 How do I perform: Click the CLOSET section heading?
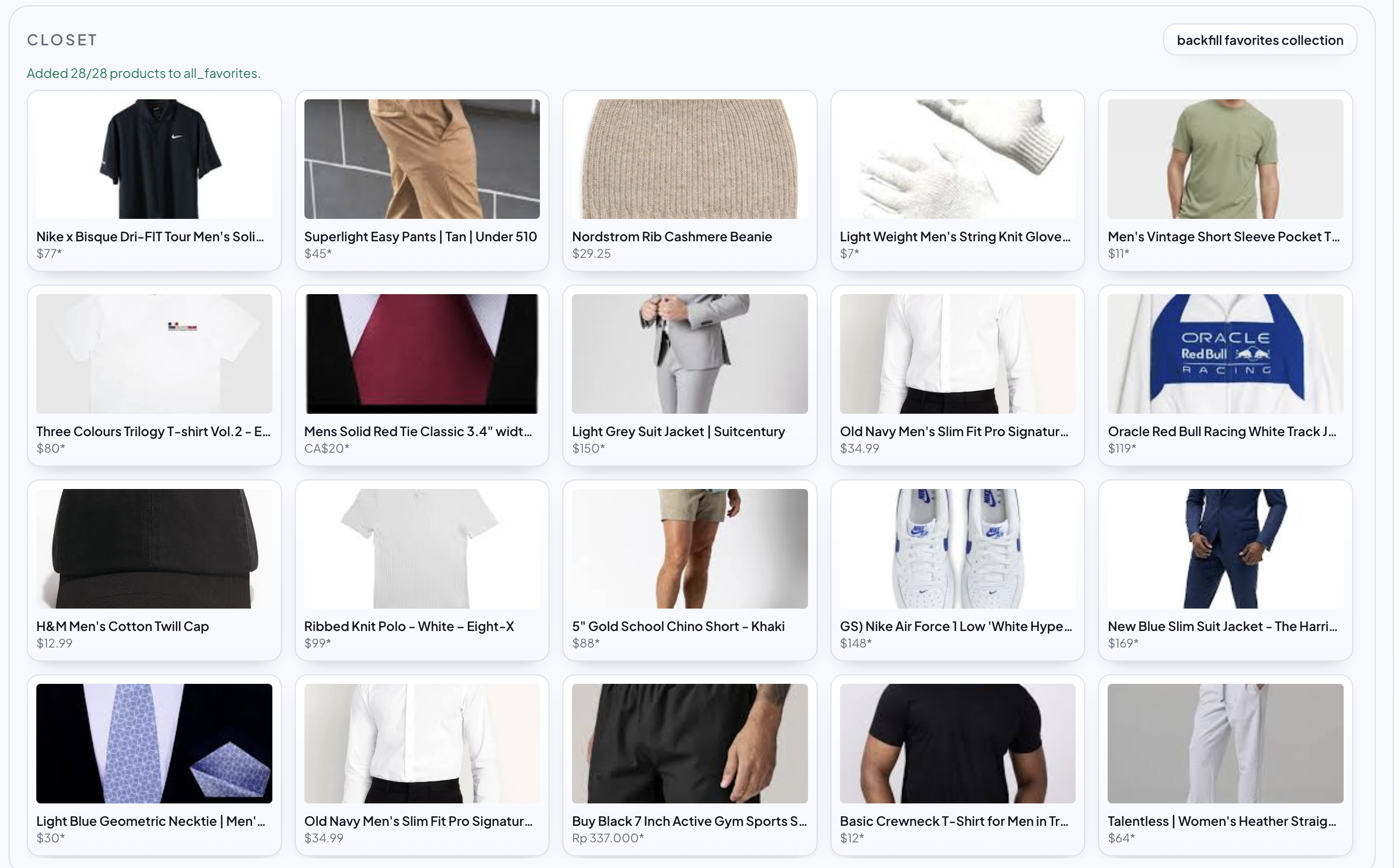coord(62,40)
